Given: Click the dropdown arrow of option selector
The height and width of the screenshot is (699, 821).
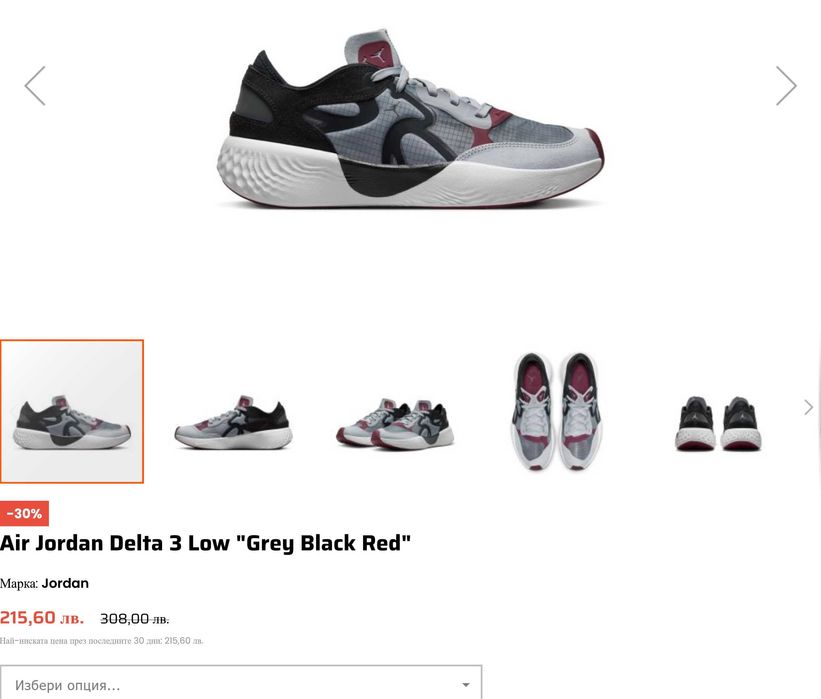Looking at the screenshot, I should tap(465, 685).
